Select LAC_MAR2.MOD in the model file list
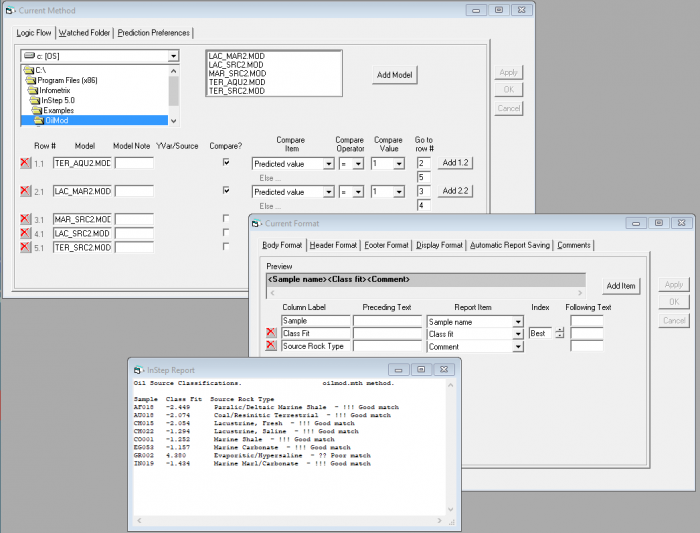The image size is (700, 533). pos(237,56)
